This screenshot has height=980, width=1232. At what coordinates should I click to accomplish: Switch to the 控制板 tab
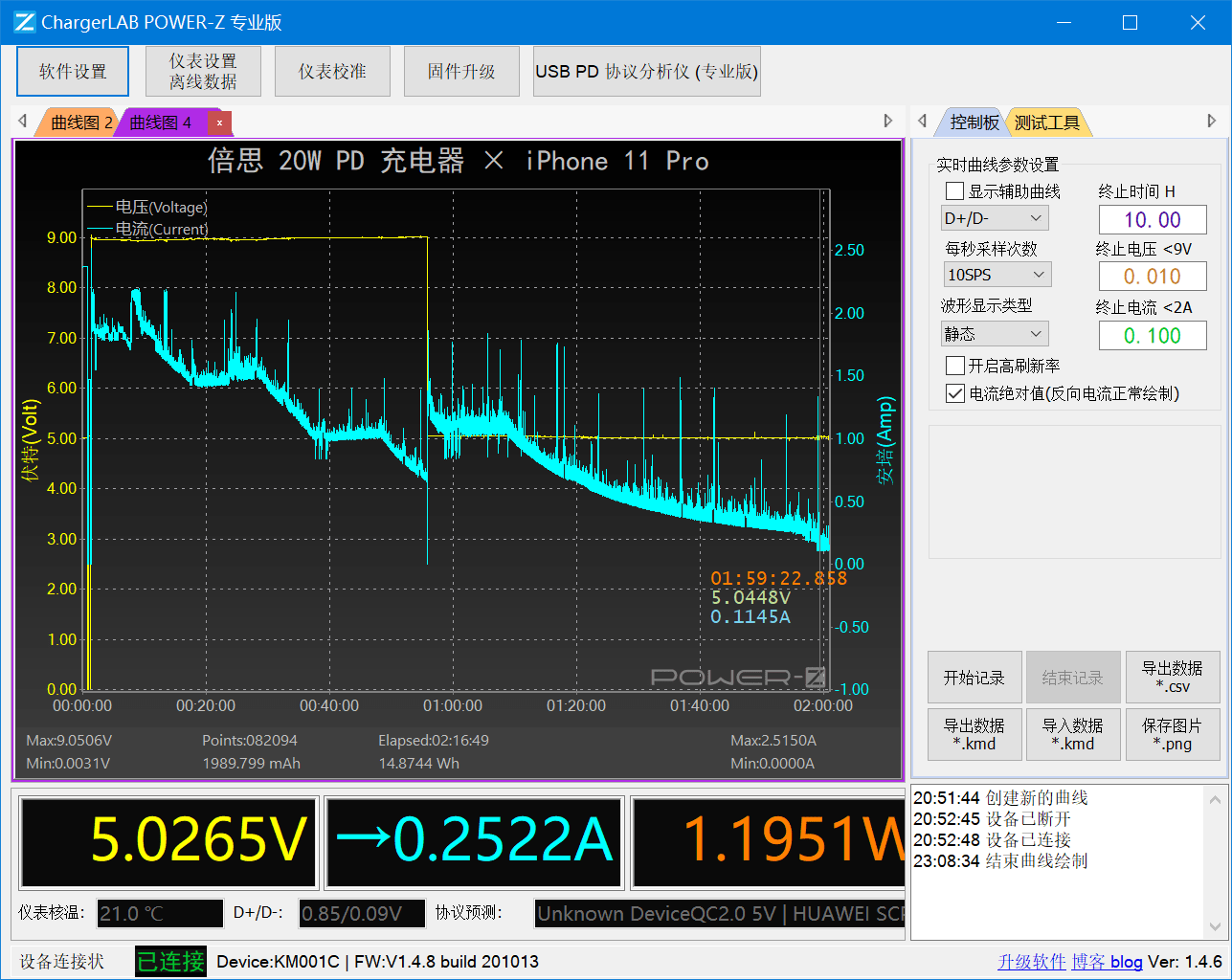974,122
